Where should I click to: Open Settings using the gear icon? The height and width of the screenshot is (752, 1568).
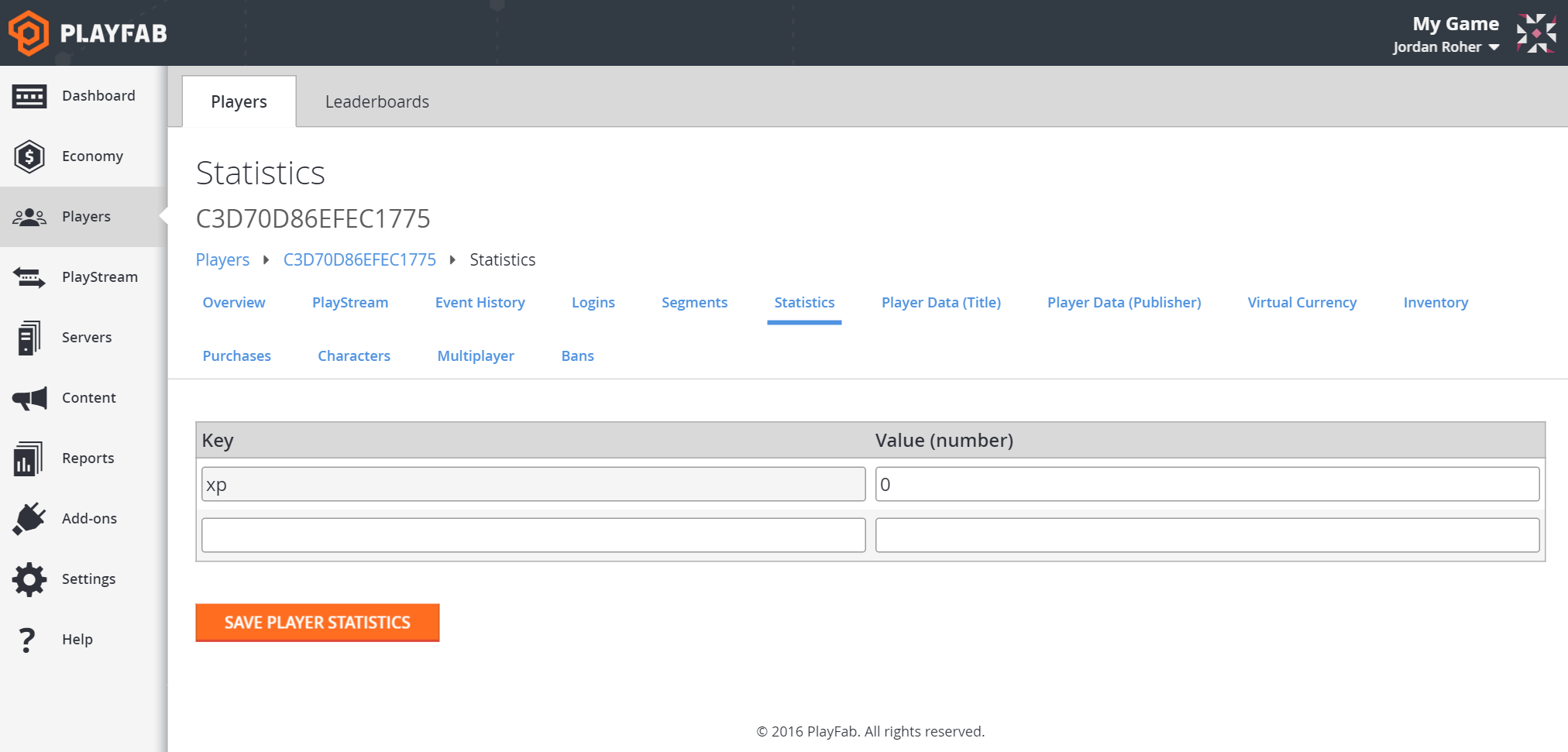(29, 579)
